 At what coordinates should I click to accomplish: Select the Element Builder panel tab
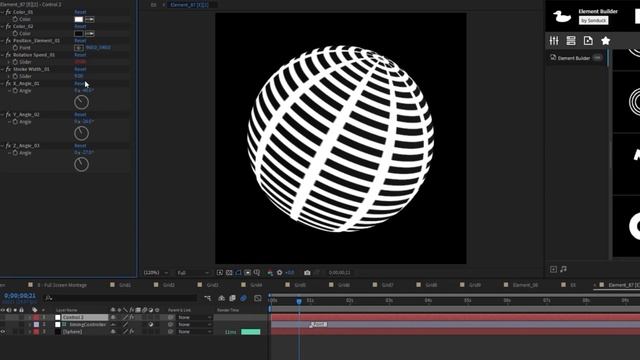573,58
